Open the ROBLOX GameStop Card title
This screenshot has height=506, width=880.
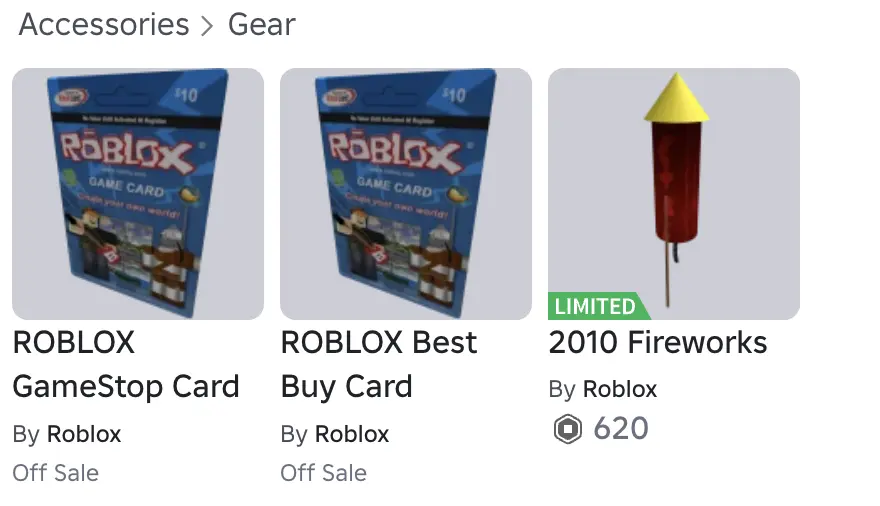[126, 365]
